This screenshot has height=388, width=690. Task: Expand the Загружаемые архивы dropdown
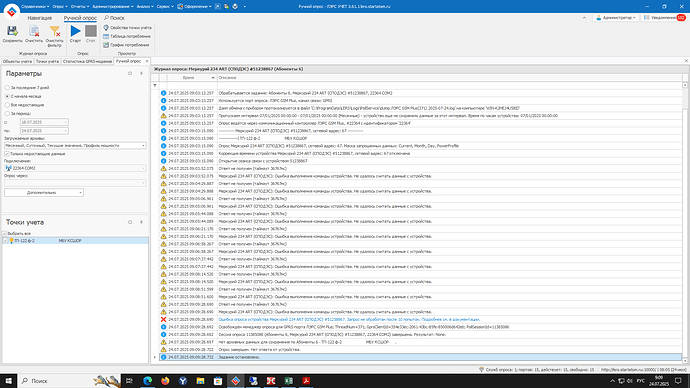(x=143, y=145)
